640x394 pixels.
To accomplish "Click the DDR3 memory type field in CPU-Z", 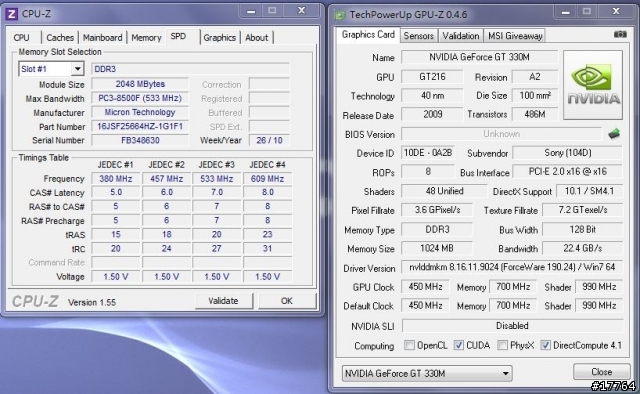I will pos(190,69).
